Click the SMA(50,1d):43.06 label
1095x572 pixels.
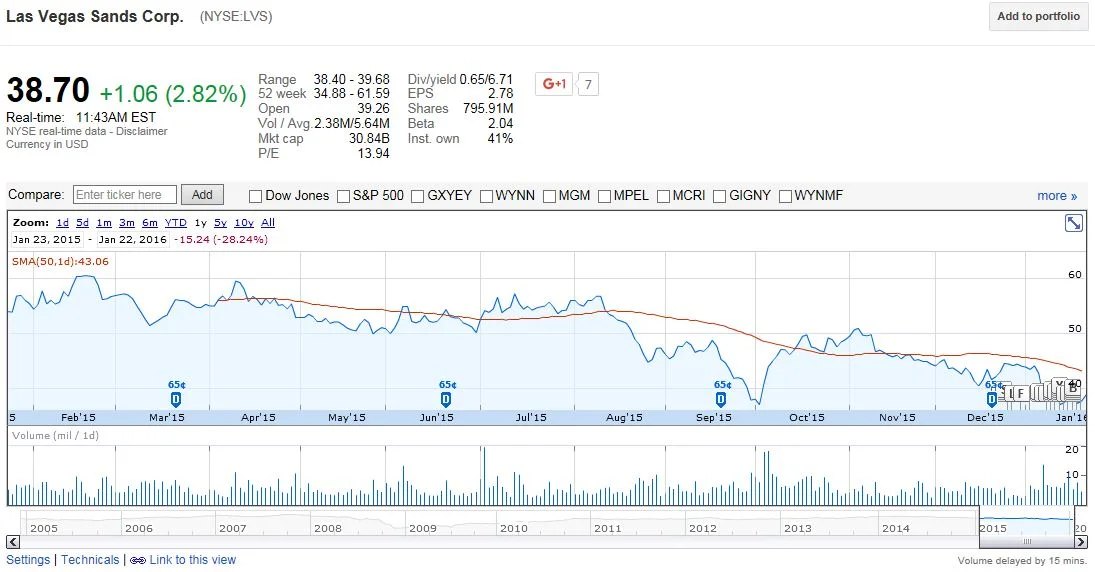60,261
